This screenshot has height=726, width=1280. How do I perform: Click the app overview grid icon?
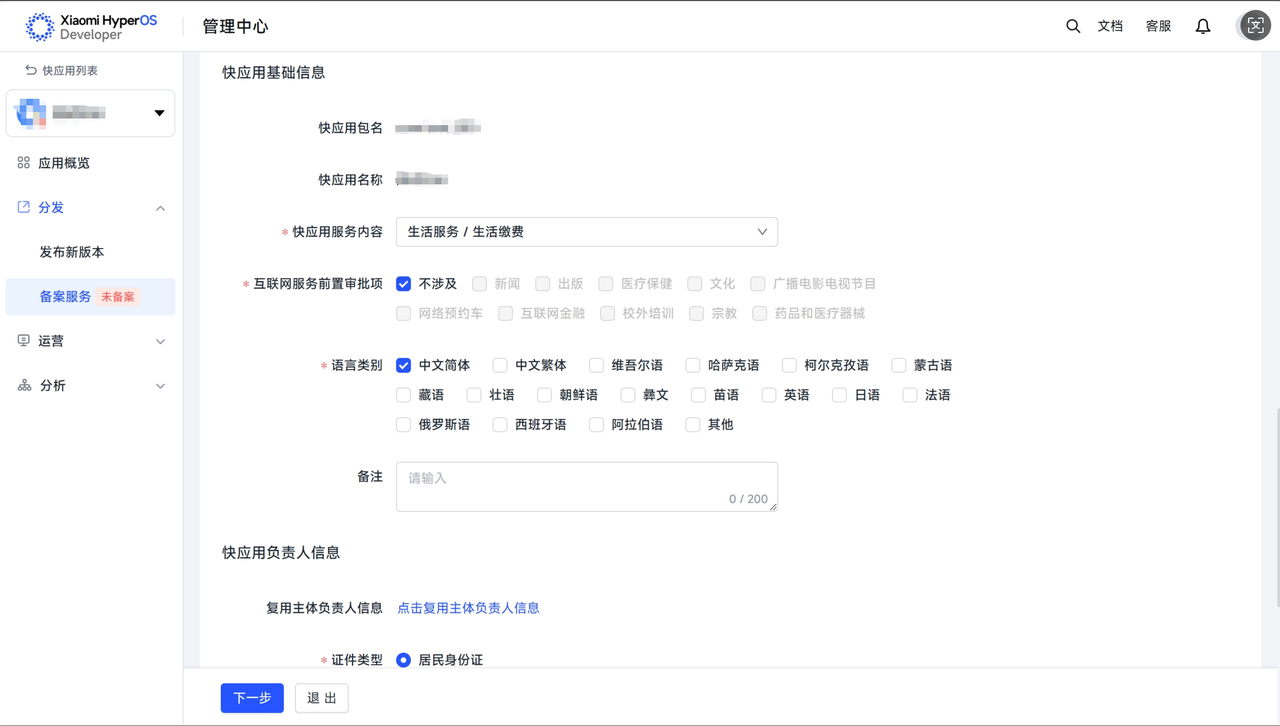(x=24, y=162)
